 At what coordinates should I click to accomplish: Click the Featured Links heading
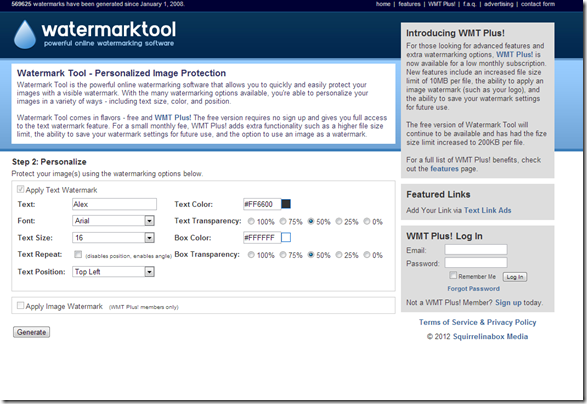point(438,194)
